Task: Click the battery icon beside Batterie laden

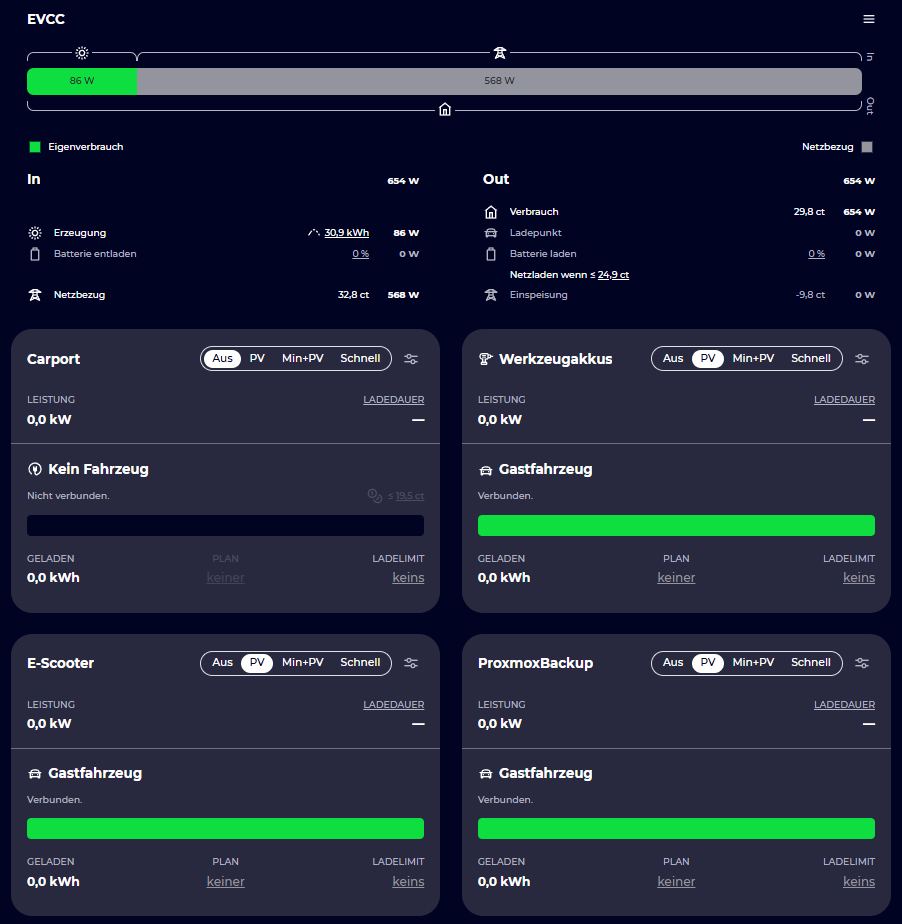Action: point(491,254)
